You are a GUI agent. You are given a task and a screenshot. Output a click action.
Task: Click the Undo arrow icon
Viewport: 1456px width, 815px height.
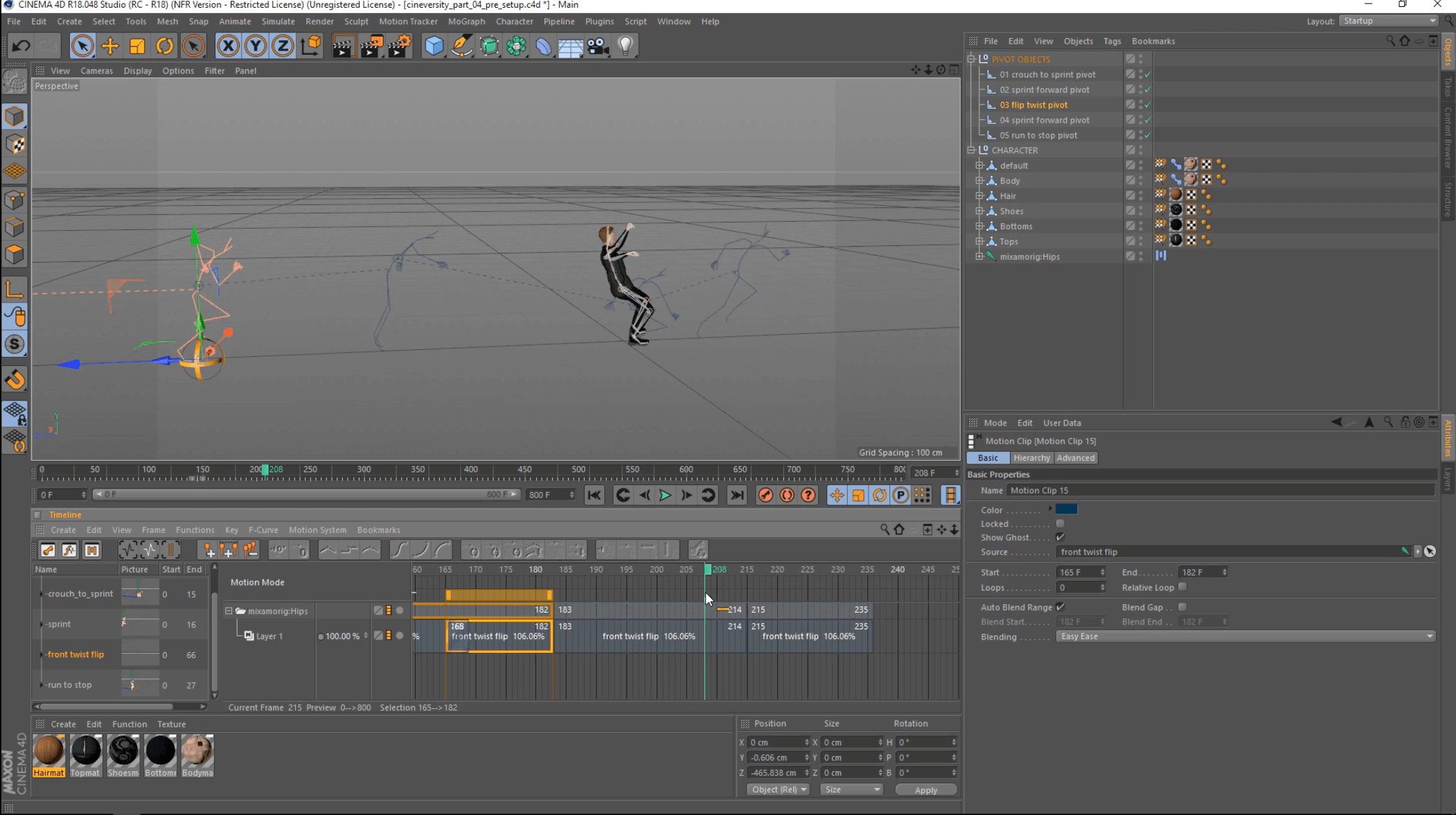(x=21, y=46)
